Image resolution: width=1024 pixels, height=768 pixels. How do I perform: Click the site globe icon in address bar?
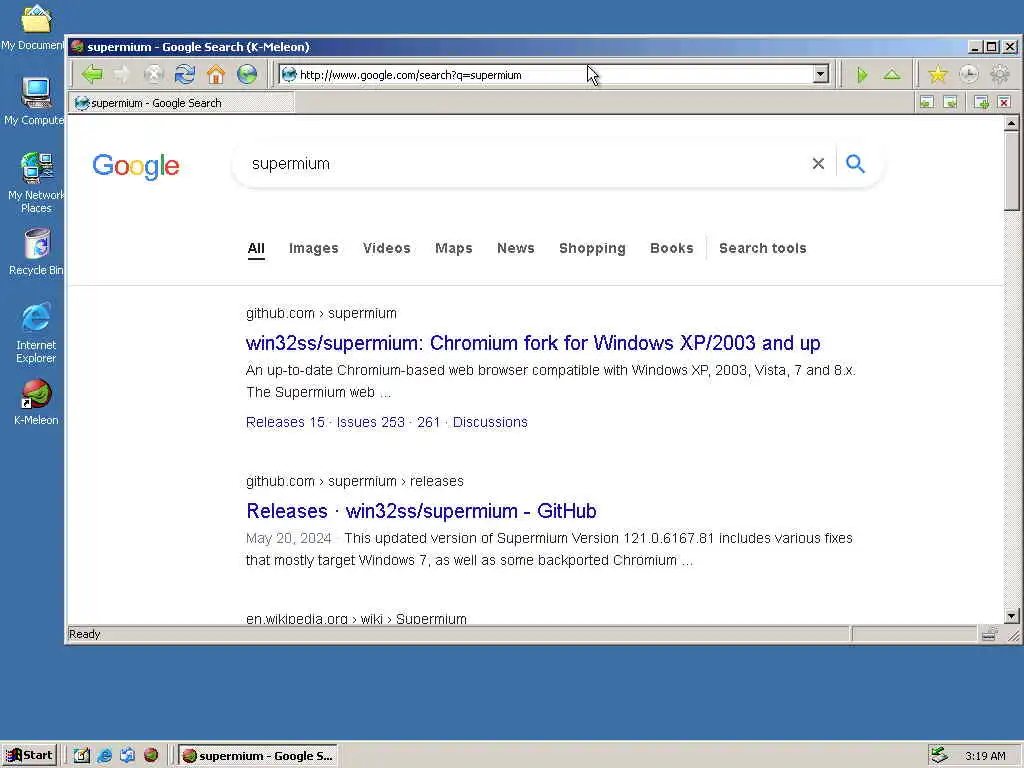click(289, 74)
